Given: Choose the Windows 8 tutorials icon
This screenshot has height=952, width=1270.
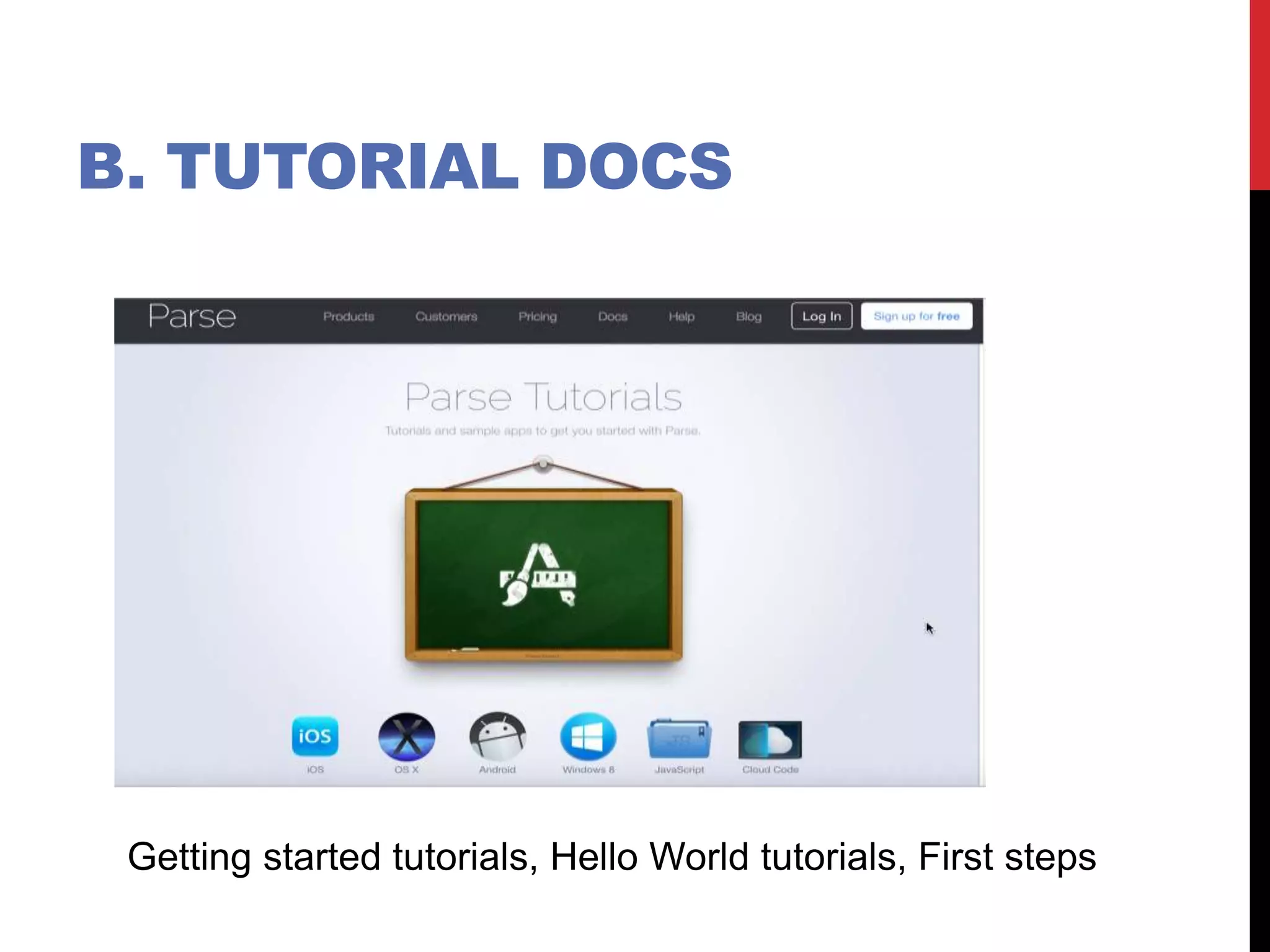Looking at the screenshot, I should pyautogui.click(x=588, y=736).
